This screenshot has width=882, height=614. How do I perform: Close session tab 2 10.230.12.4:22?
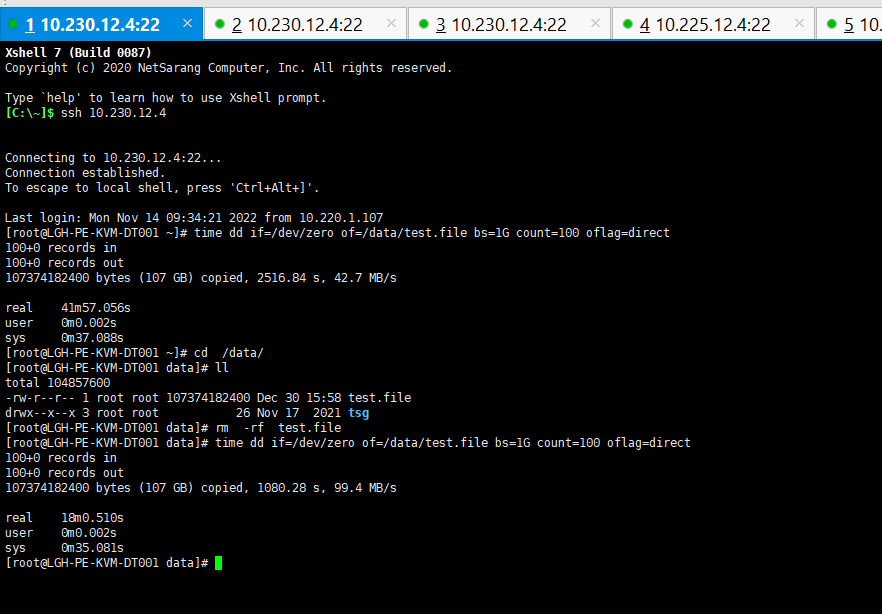coord(391,24)
